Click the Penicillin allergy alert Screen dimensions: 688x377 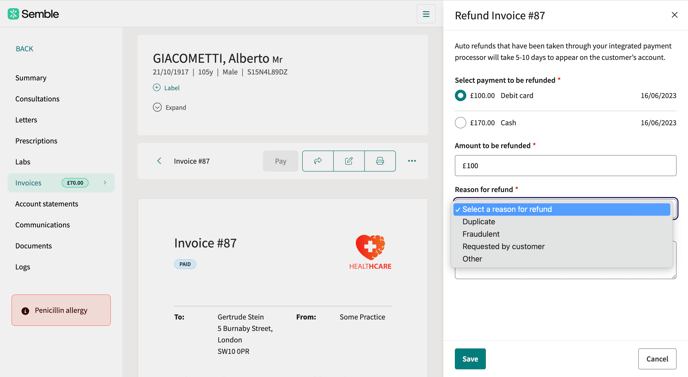(x=61, y=310)
